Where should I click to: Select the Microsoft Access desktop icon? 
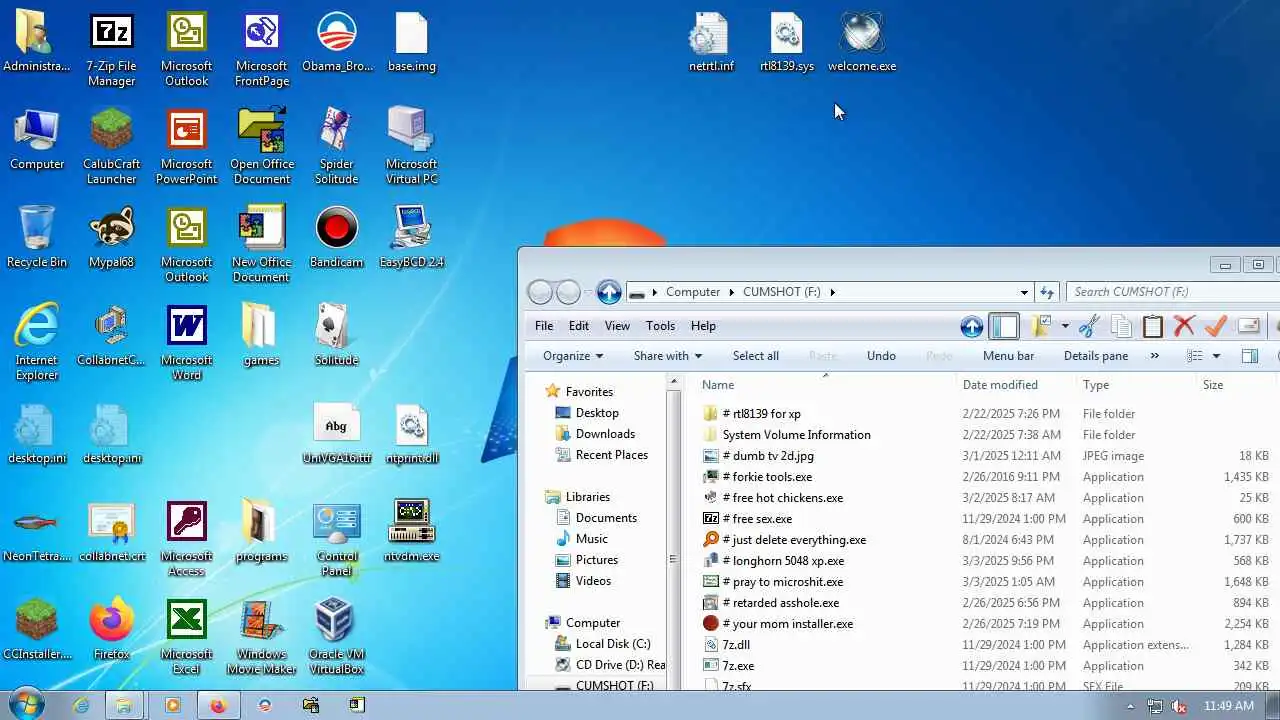pyautogui.click(x=187, y=540)
